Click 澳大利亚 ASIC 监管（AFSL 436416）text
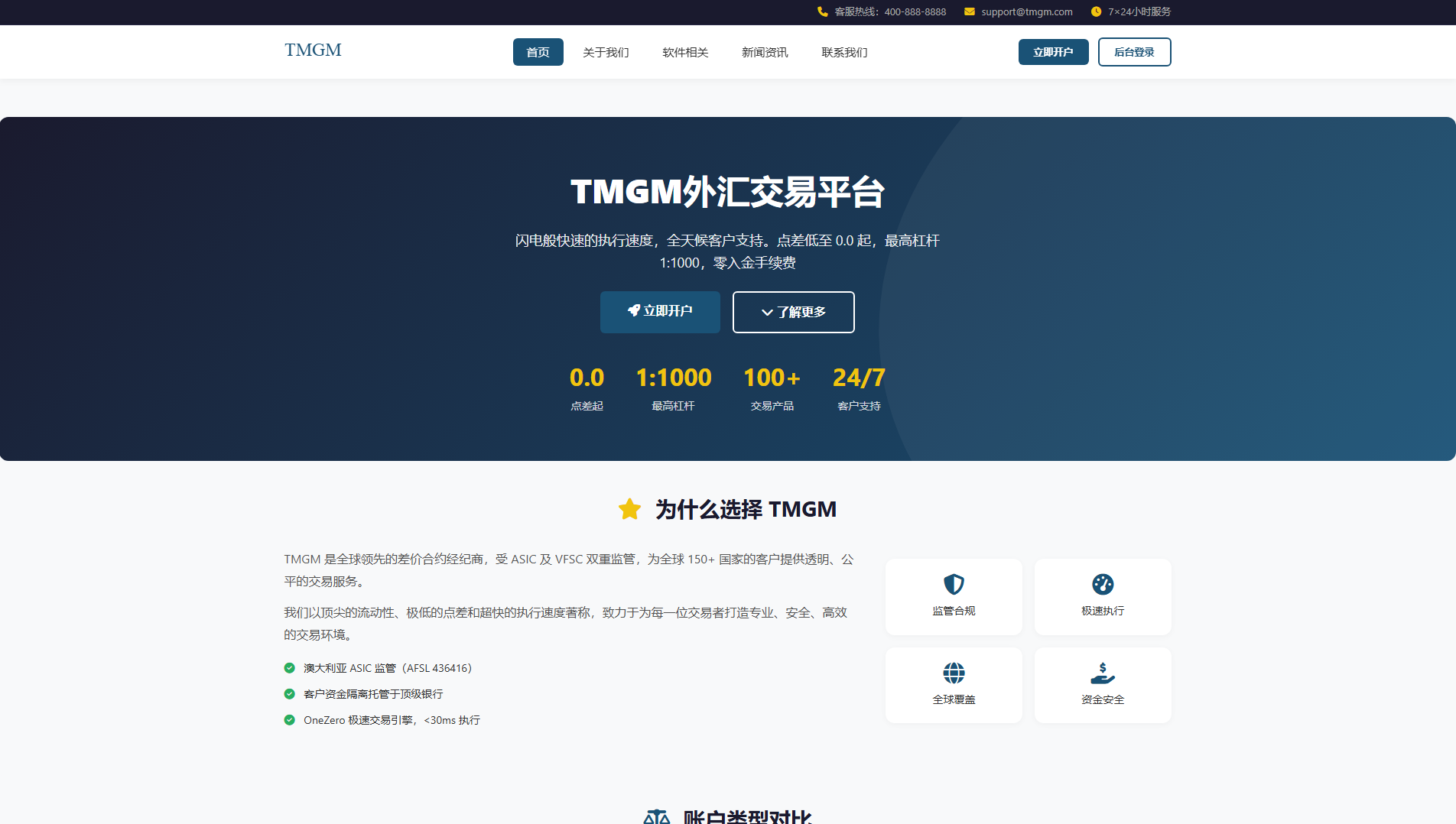 (x=388, y=668)
